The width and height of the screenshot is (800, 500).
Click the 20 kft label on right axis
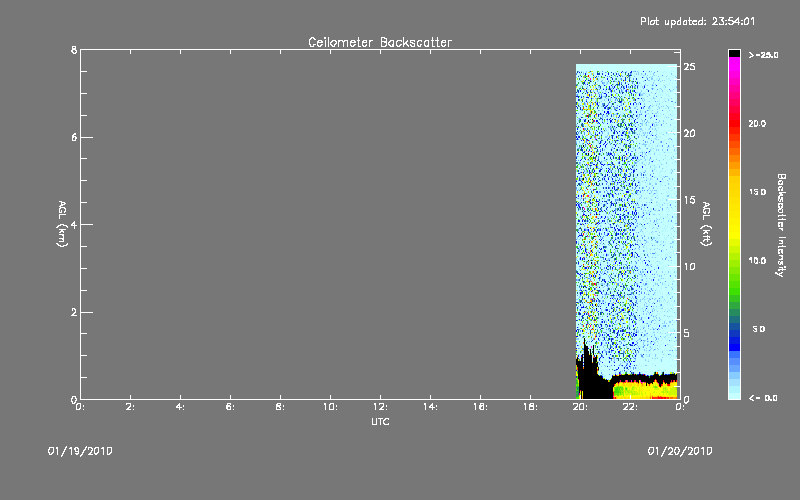tap(689, 133)
